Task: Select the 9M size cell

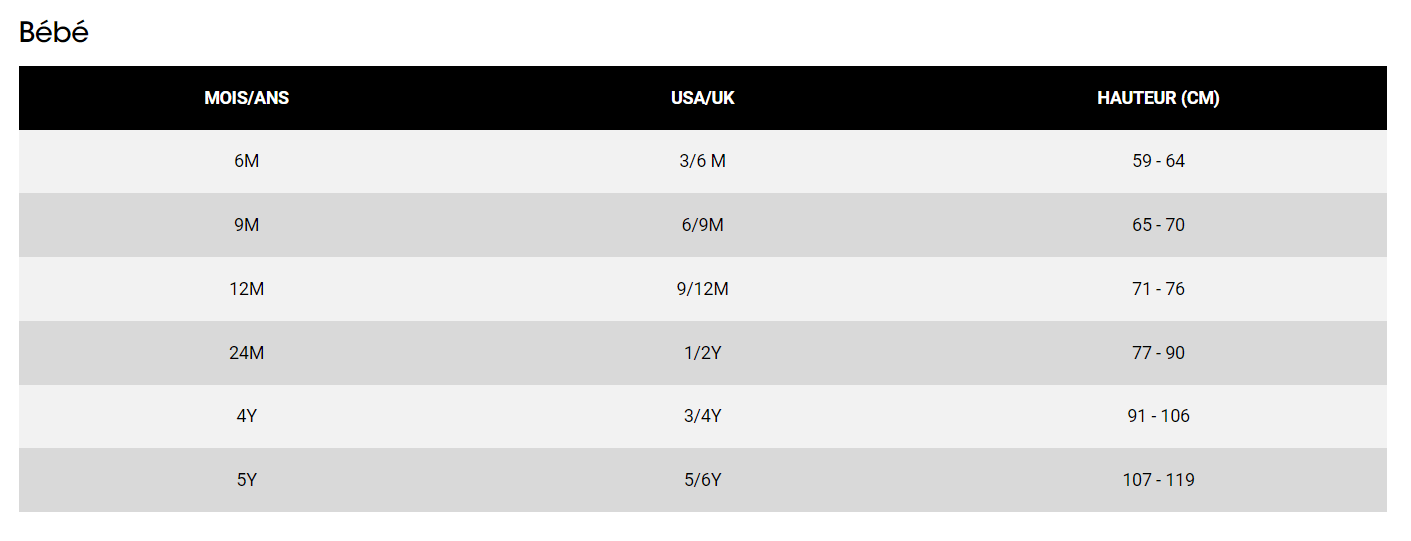Action: [246, 225]
